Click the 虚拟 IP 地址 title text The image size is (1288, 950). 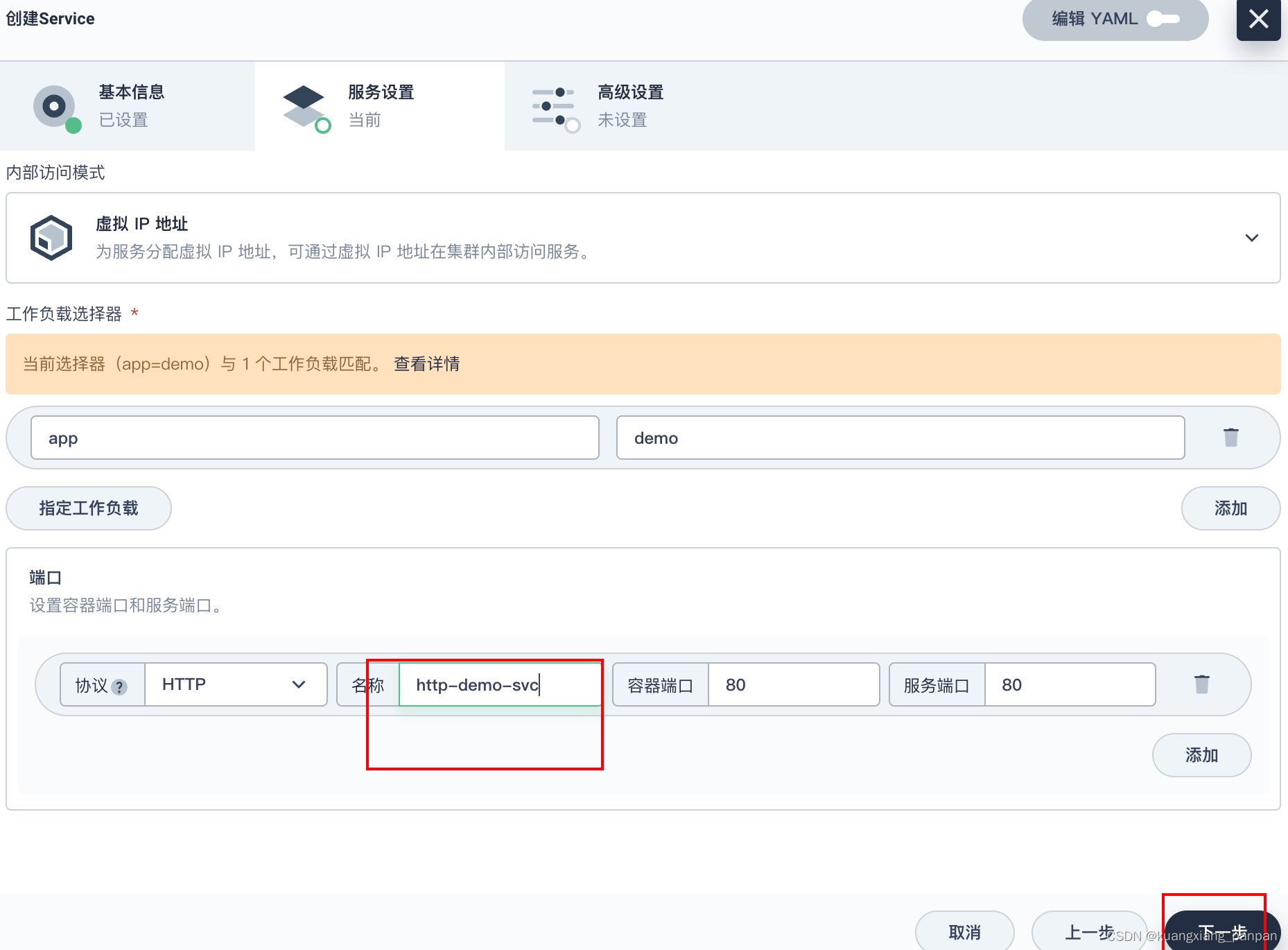(x=141, y=224)
